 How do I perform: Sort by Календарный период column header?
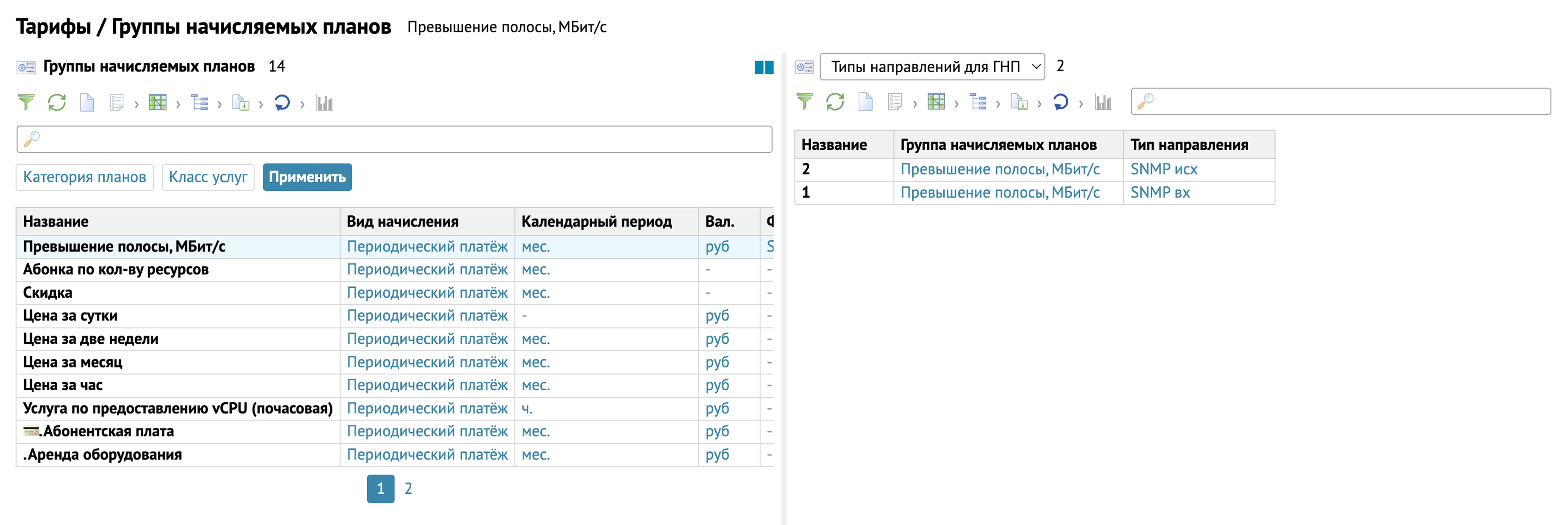click(x=596, y=222)
